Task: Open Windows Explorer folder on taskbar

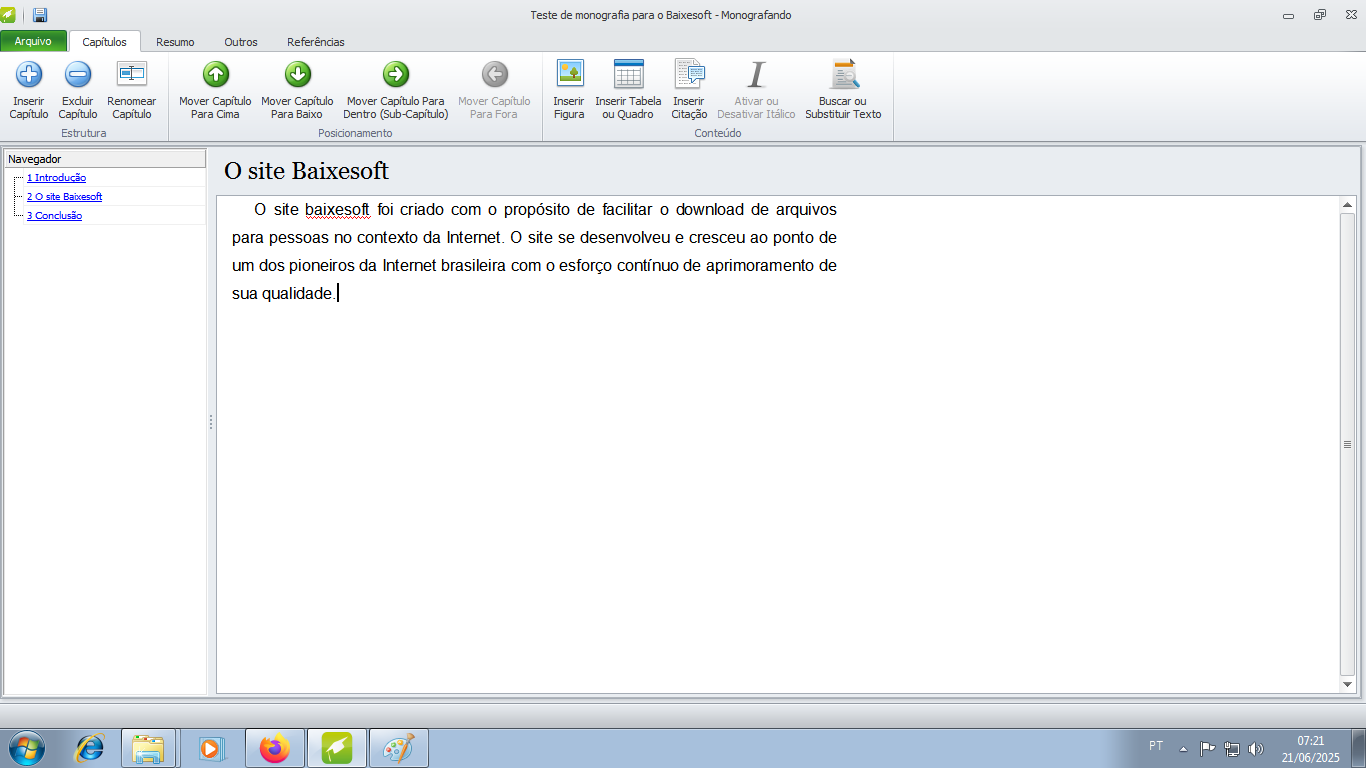Action: tap(148, 748)
